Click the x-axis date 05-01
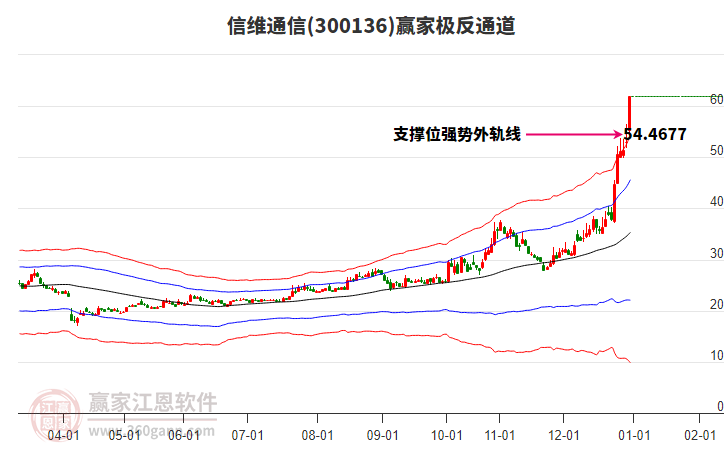The image size is (726, 450). [124, 435]
